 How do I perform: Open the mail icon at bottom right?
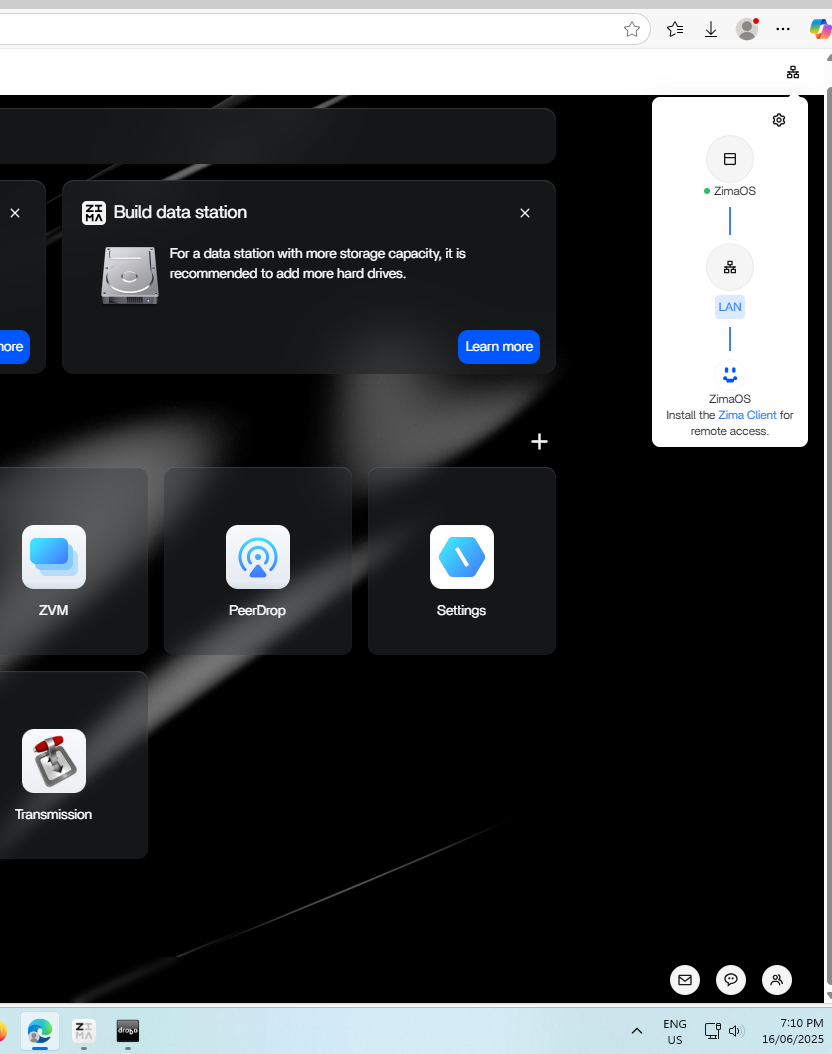point(685,980)
